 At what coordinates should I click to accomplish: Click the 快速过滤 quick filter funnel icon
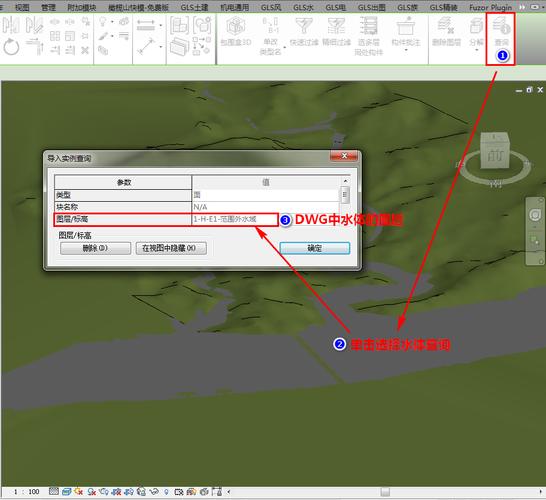pos(304,26)
